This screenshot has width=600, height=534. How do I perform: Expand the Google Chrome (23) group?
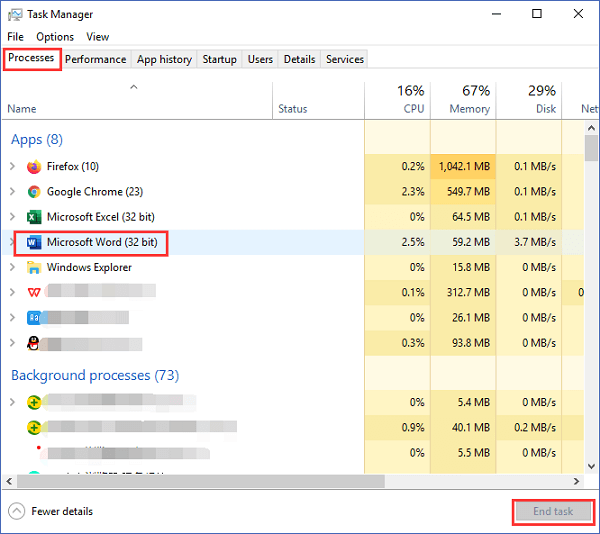[x=12, y=192]
